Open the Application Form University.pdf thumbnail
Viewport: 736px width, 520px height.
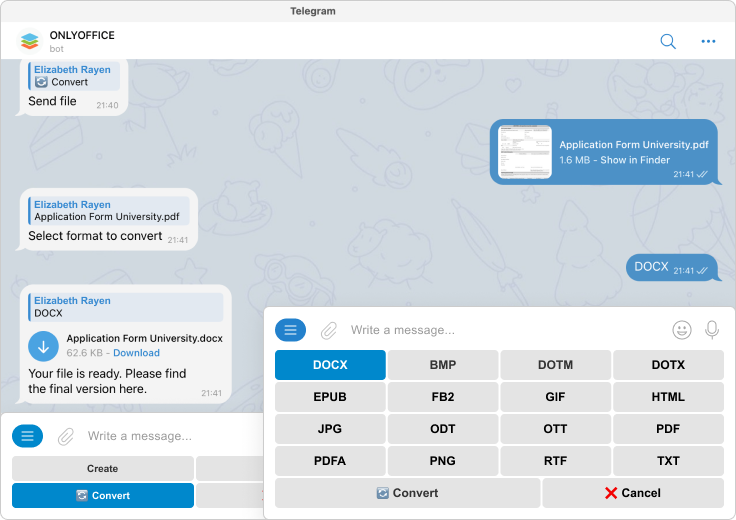click(525, 152)
